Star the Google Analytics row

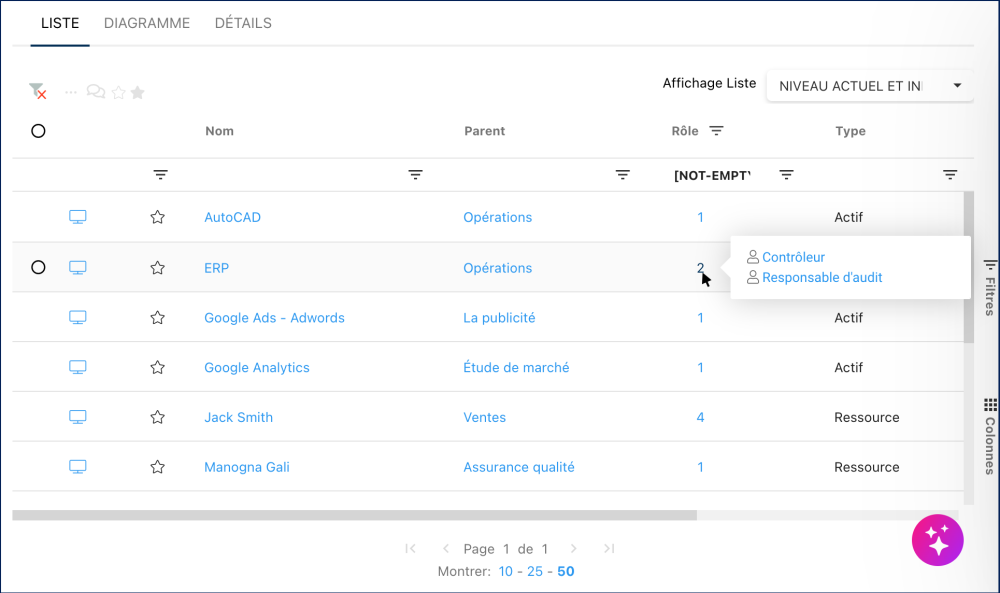157,367
